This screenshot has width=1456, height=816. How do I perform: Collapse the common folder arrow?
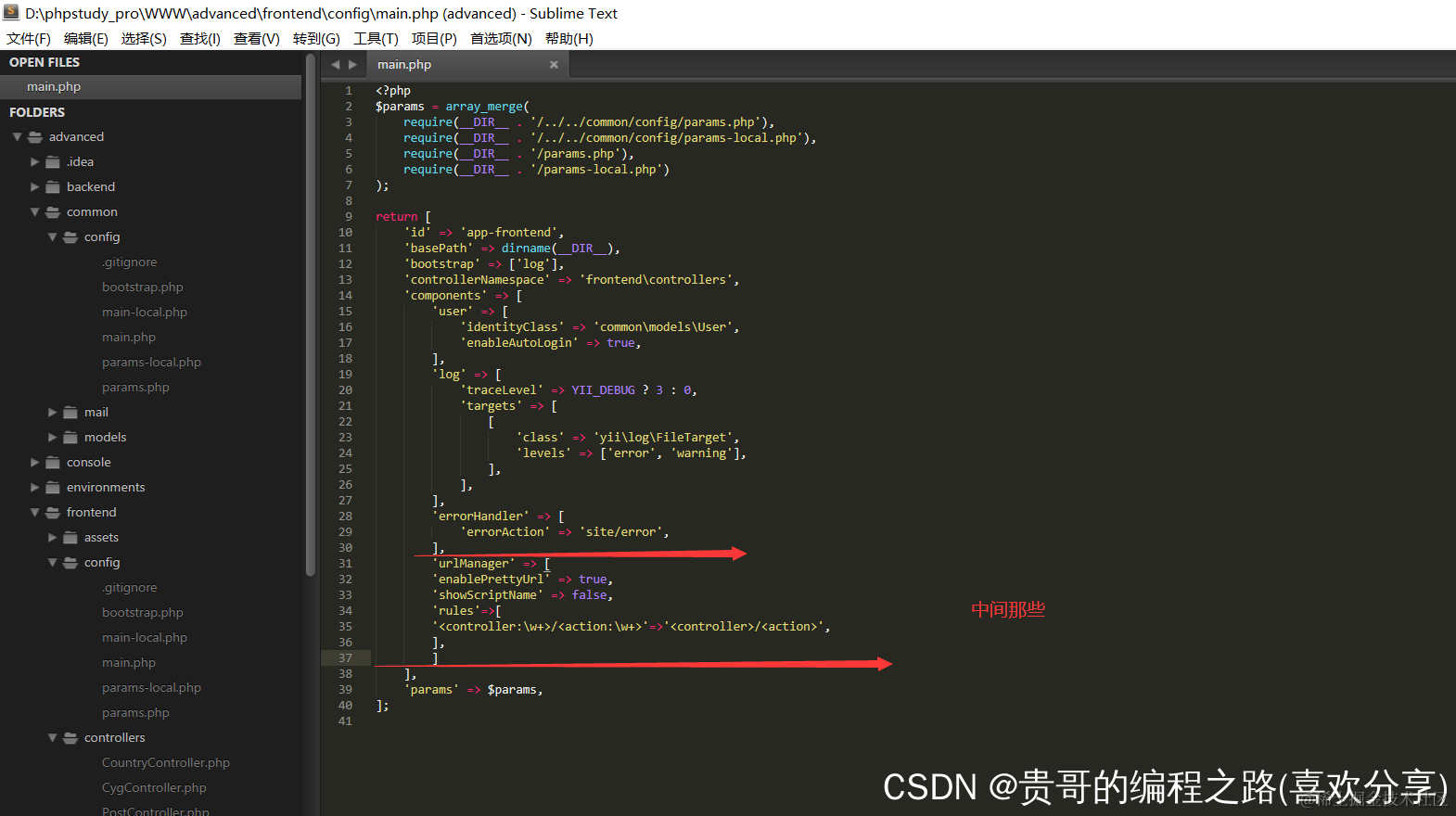pyautogui.click(x=35, y=212)
